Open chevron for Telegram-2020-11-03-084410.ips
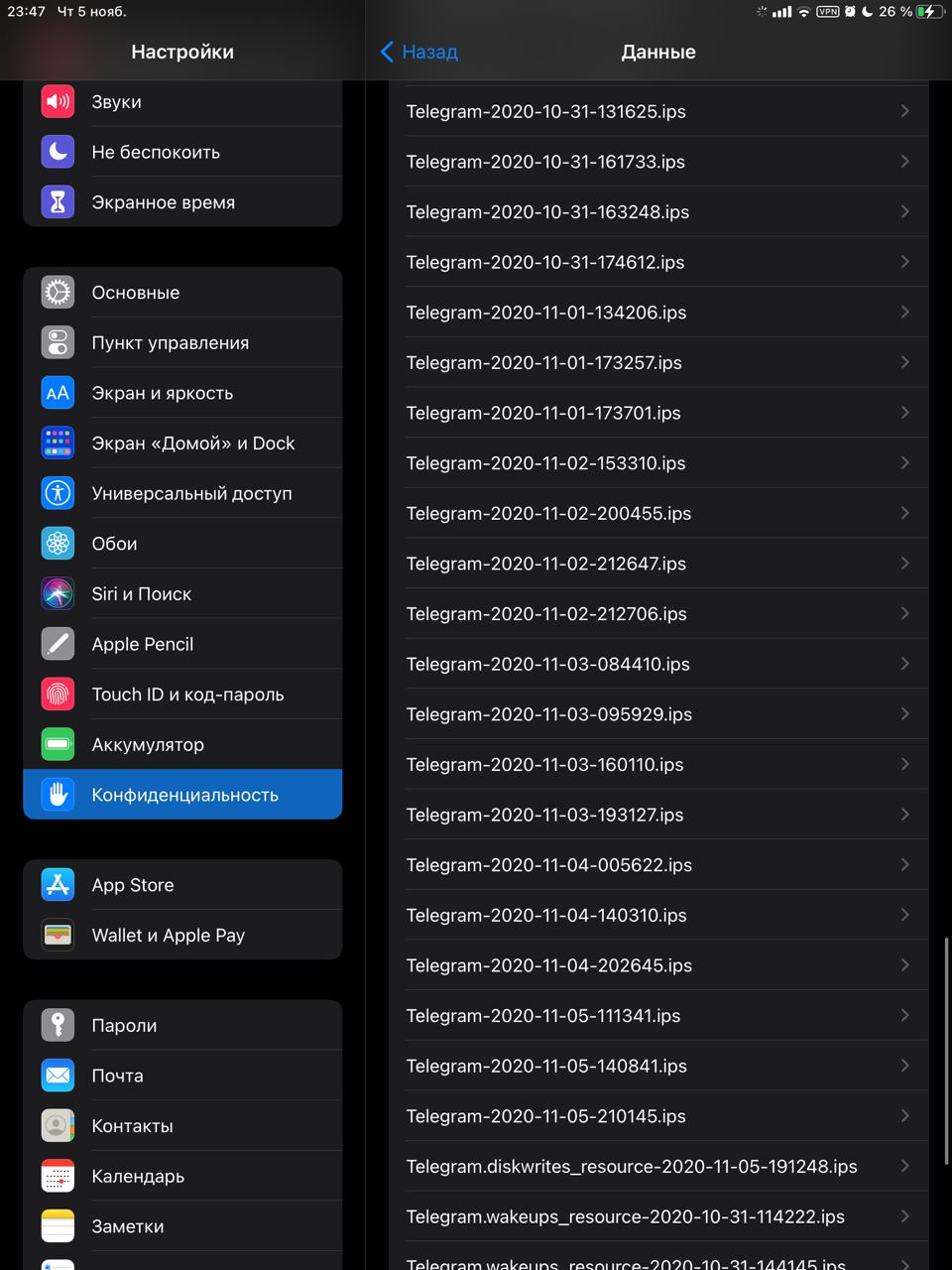 (x=904, y=664)
